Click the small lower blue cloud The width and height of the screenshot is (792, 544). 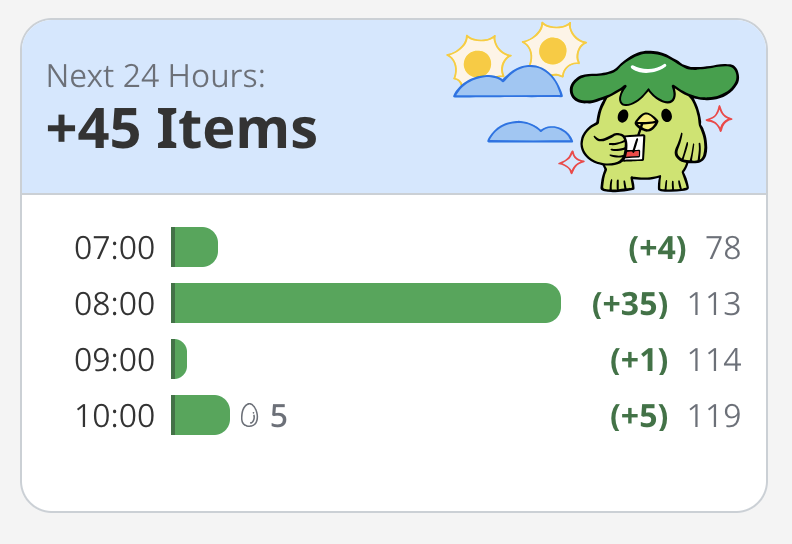(530, 132)
